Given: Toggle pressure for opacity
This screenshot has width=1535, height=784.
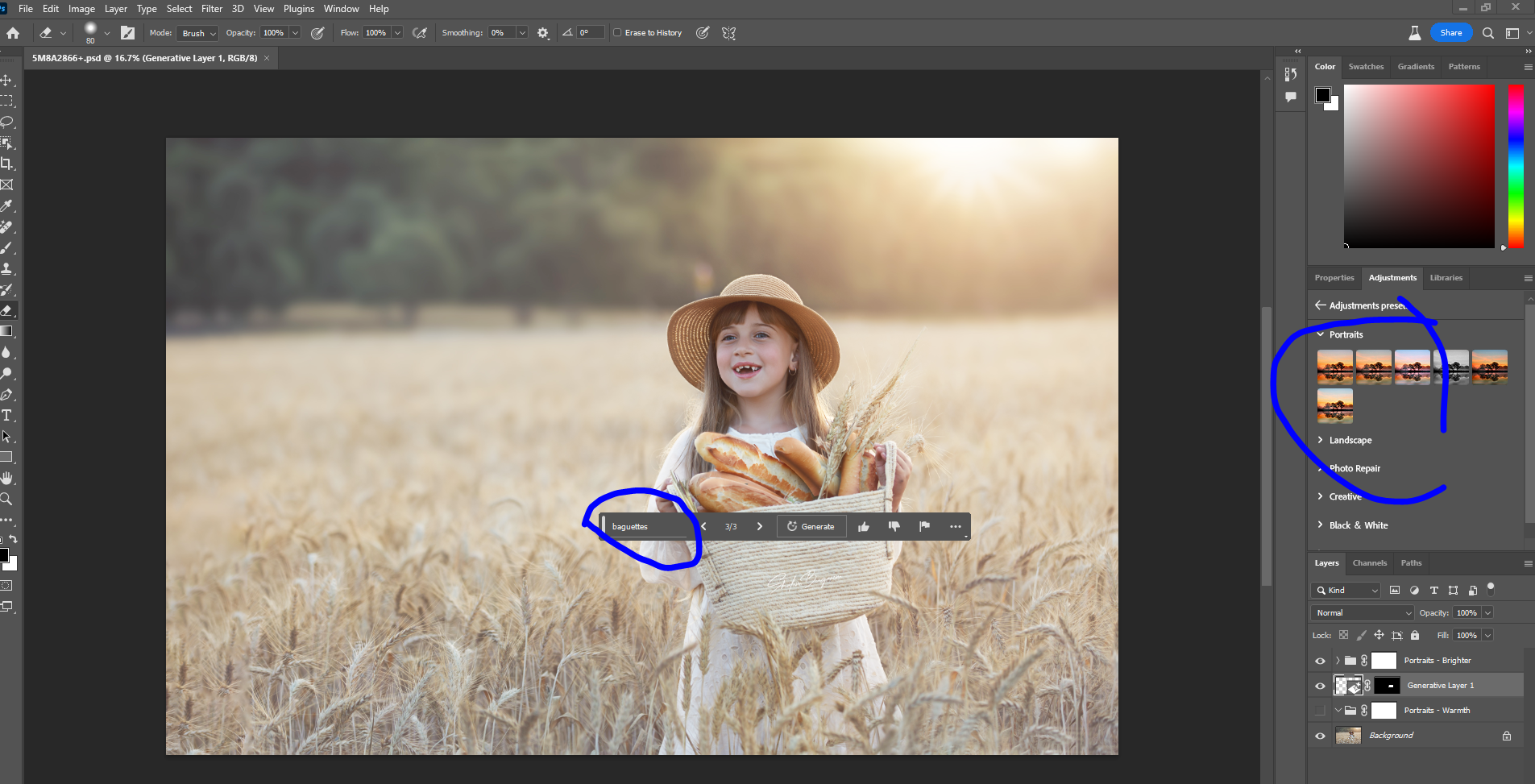Looking at the screenshot, I should (317, 33).
